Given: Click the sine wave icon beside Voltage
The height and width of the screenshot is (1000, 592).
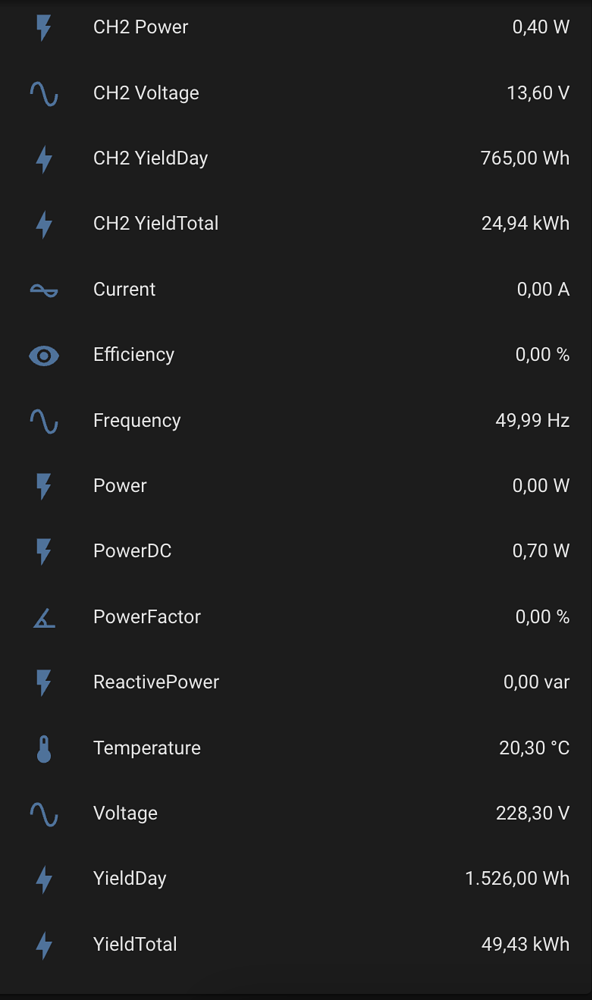Looking at the screenshot, I should coord(43,813).
